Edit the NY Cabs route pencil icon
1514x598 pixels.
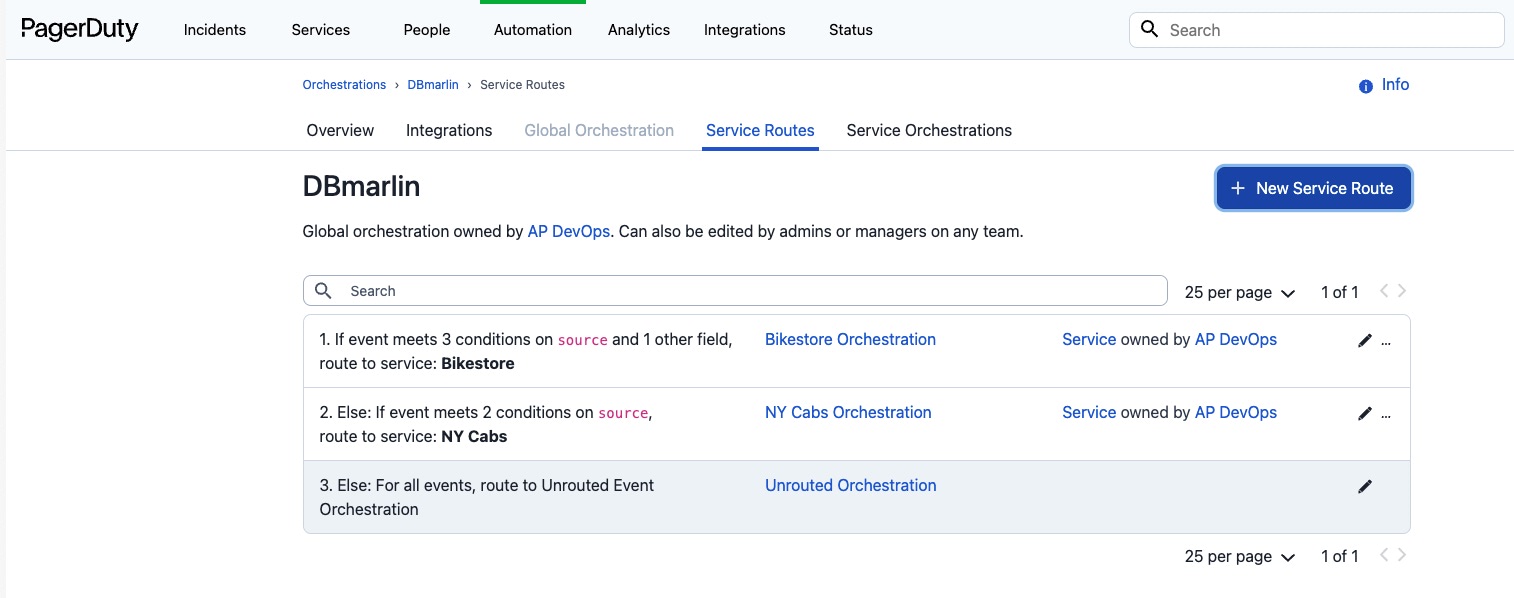(1365, 413)
